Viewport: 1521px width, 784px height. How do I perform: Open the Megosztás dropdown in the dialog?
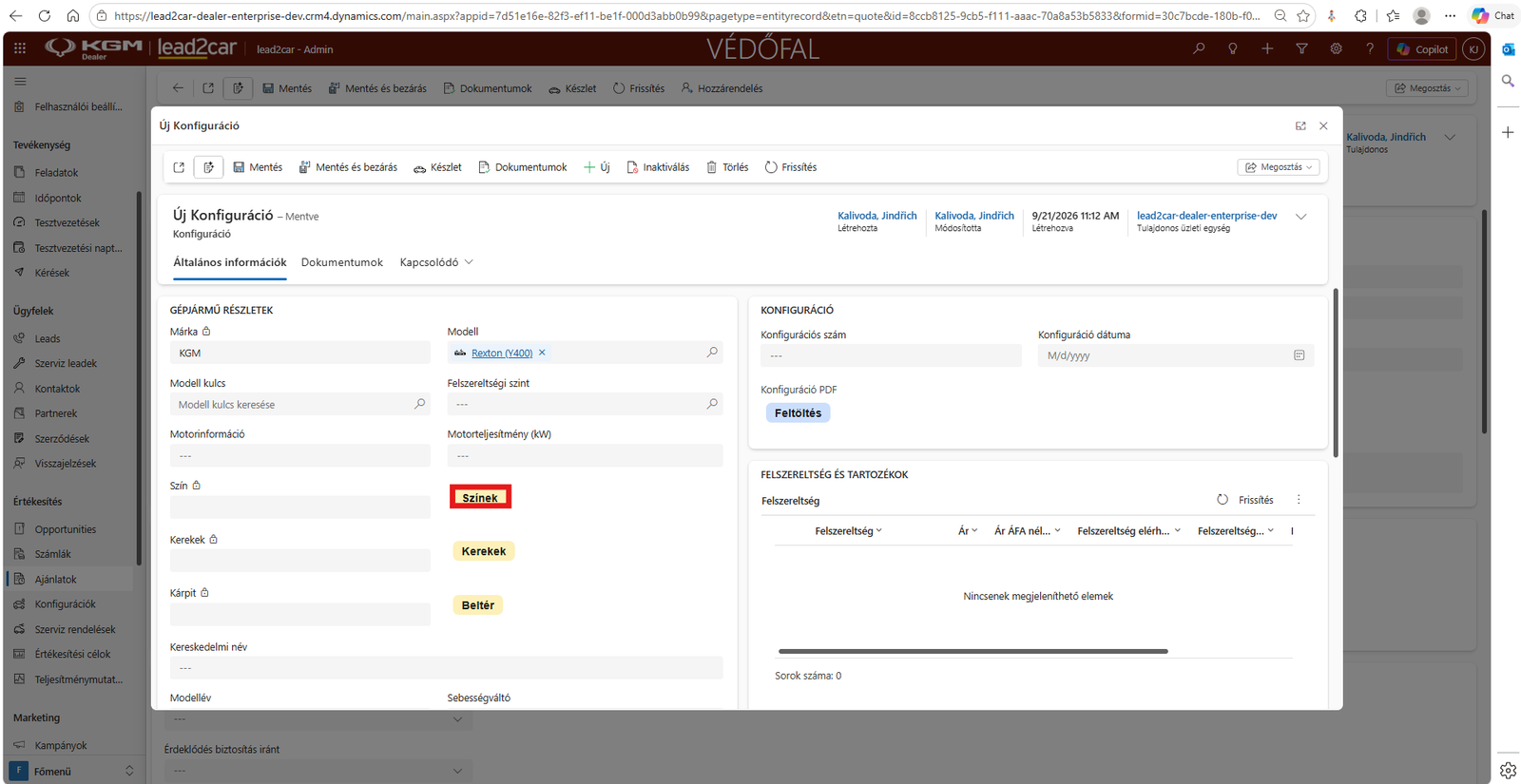click(1279, 167)
